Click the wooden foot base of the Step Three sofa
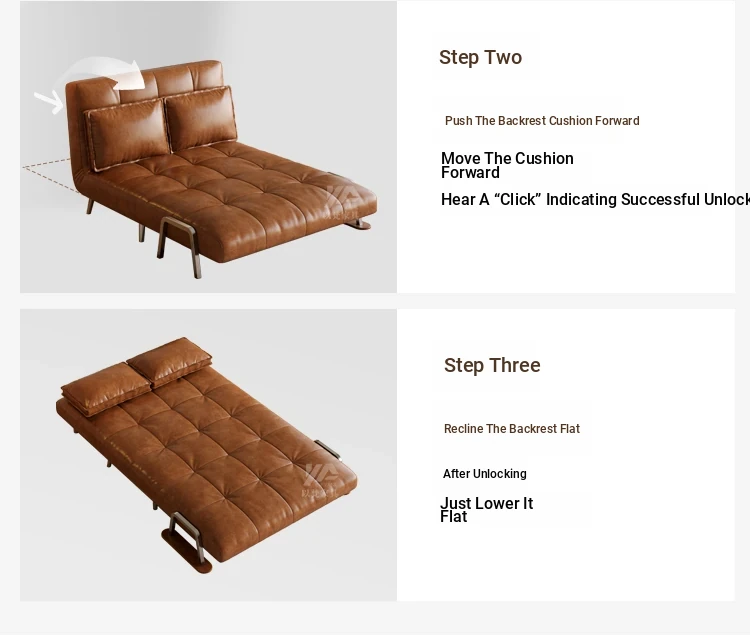 (x=186, y=551)
